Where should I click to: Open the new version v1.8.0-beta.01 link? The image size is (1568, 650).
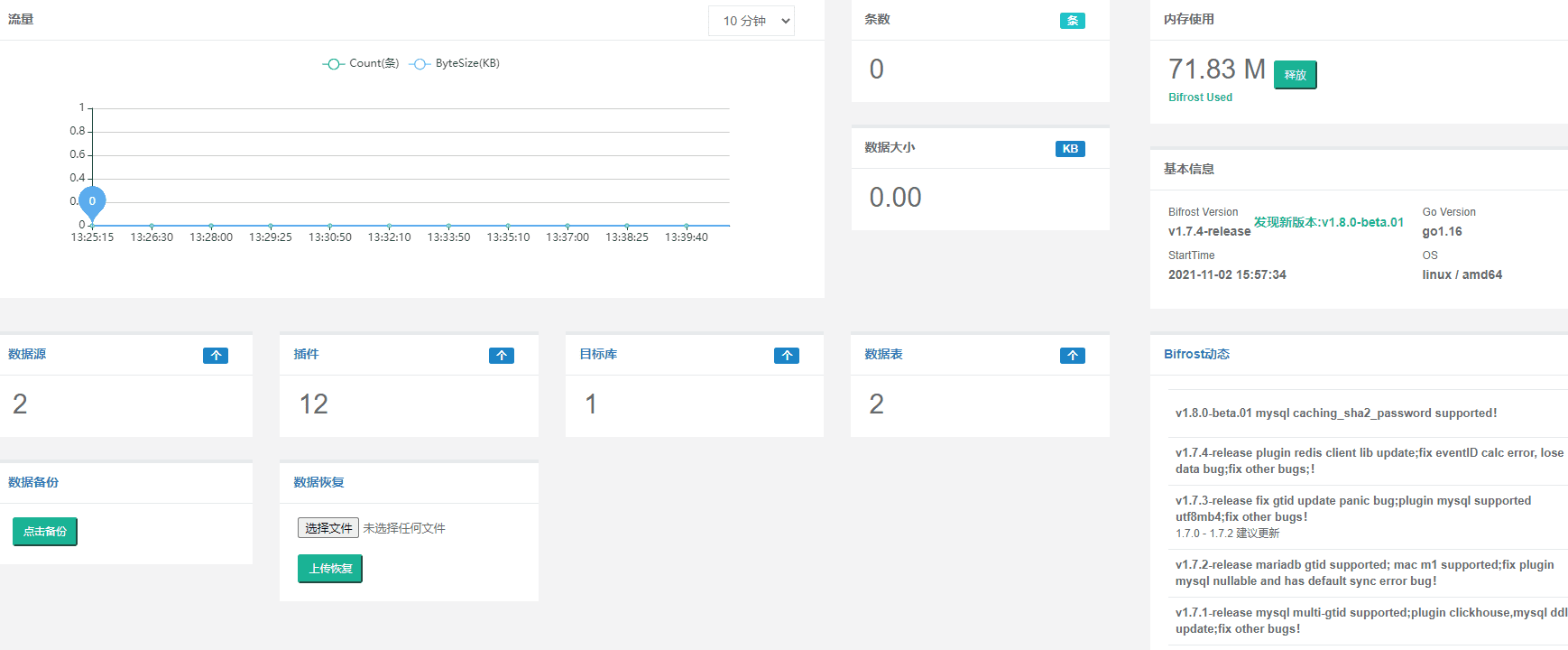click(1328, 222)
